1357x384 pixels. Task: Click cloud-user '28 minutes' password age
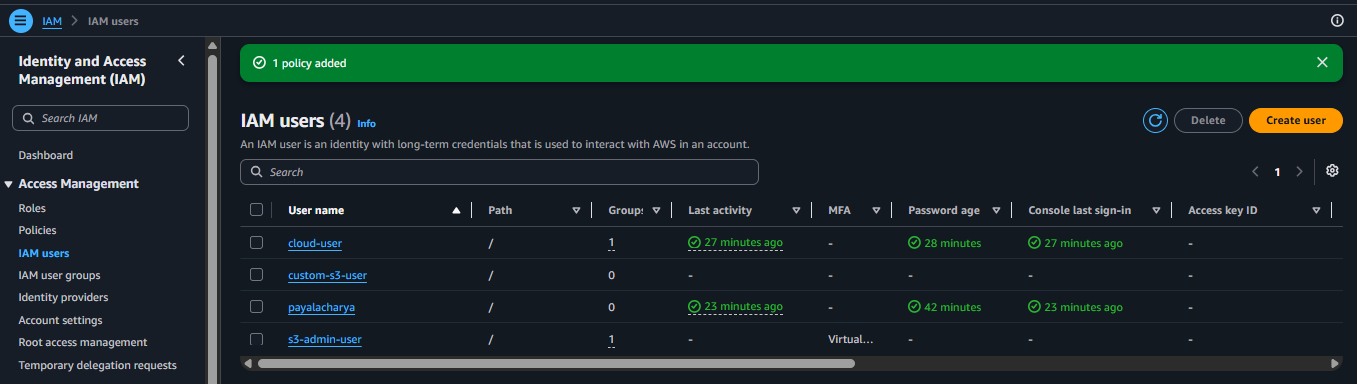coord(944,243)
